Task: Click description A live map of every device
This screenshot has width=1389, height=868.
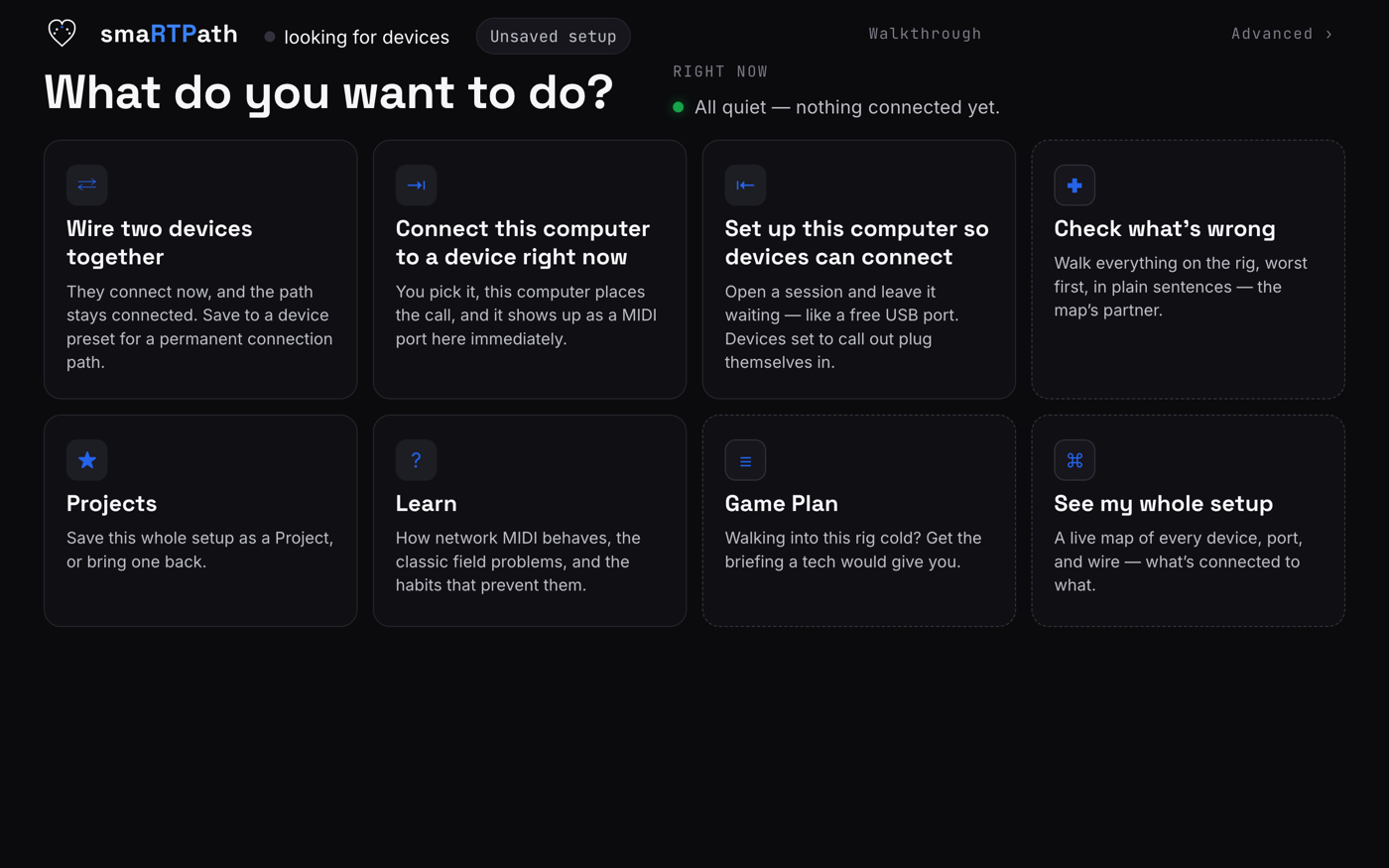Action: coord(1177,561)
